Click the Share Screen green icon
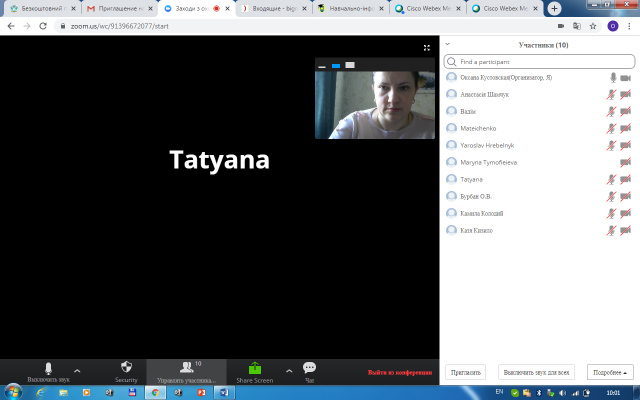 254,368
